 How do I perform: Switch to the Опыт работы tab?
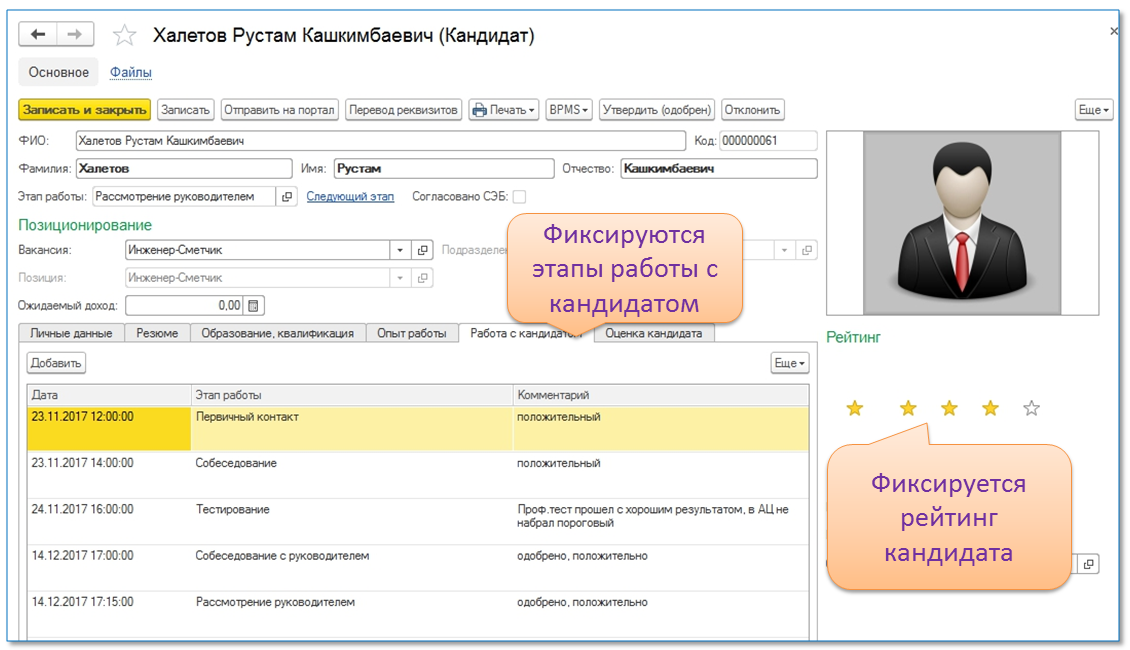click(x=411, y=333)
